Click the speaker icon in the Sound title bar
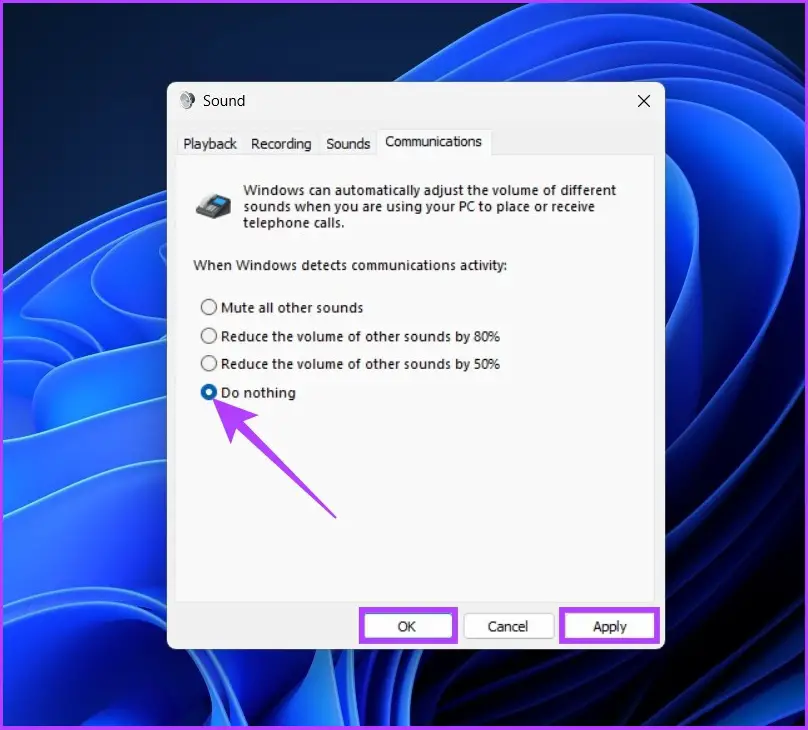The image size is (808, 730). pyautogui.click(x=187, y=100)
